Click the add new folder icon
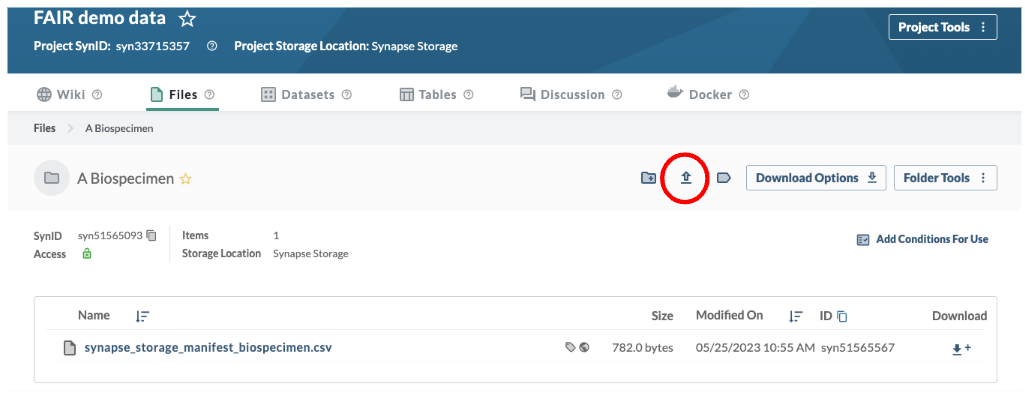1025x414 pixels. click(x=648, y=178)
